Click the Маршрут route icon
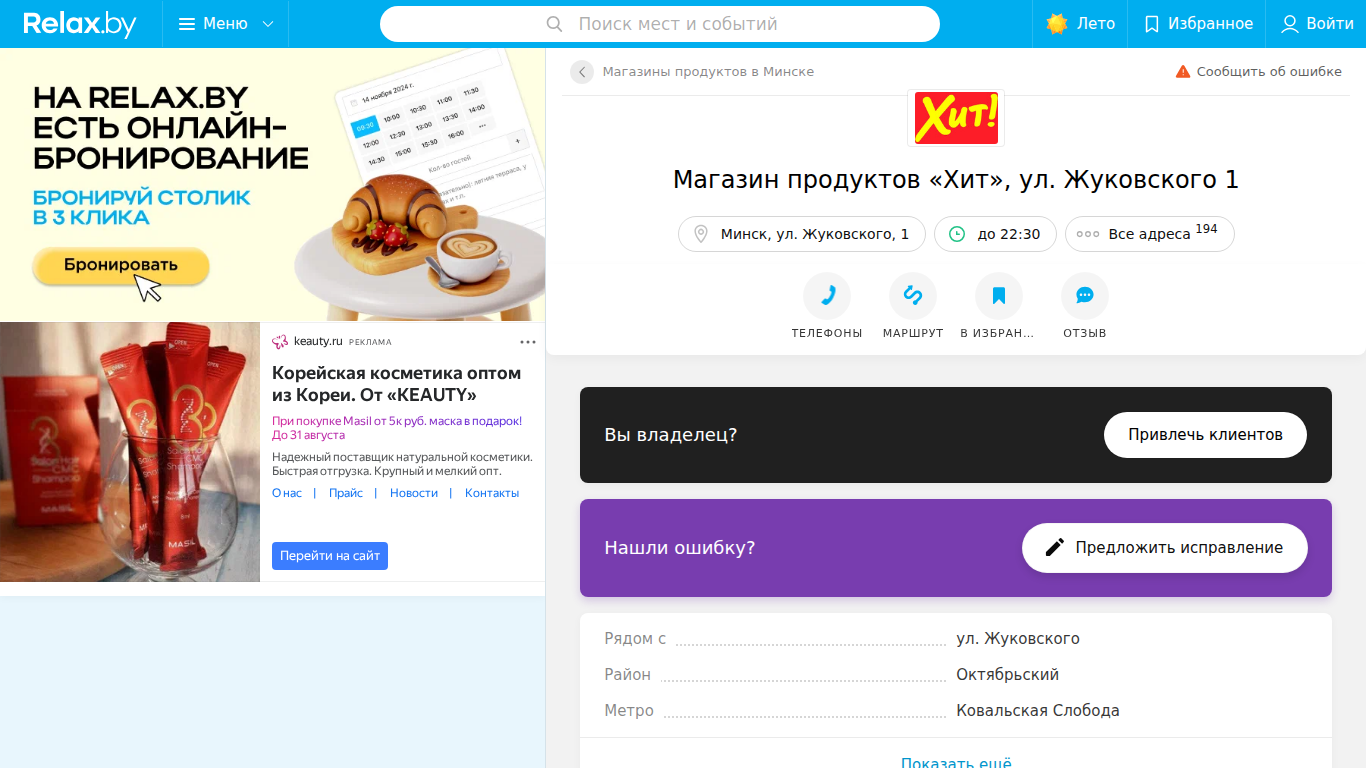Screen dimensions: 1366x768 click(913, 296)
